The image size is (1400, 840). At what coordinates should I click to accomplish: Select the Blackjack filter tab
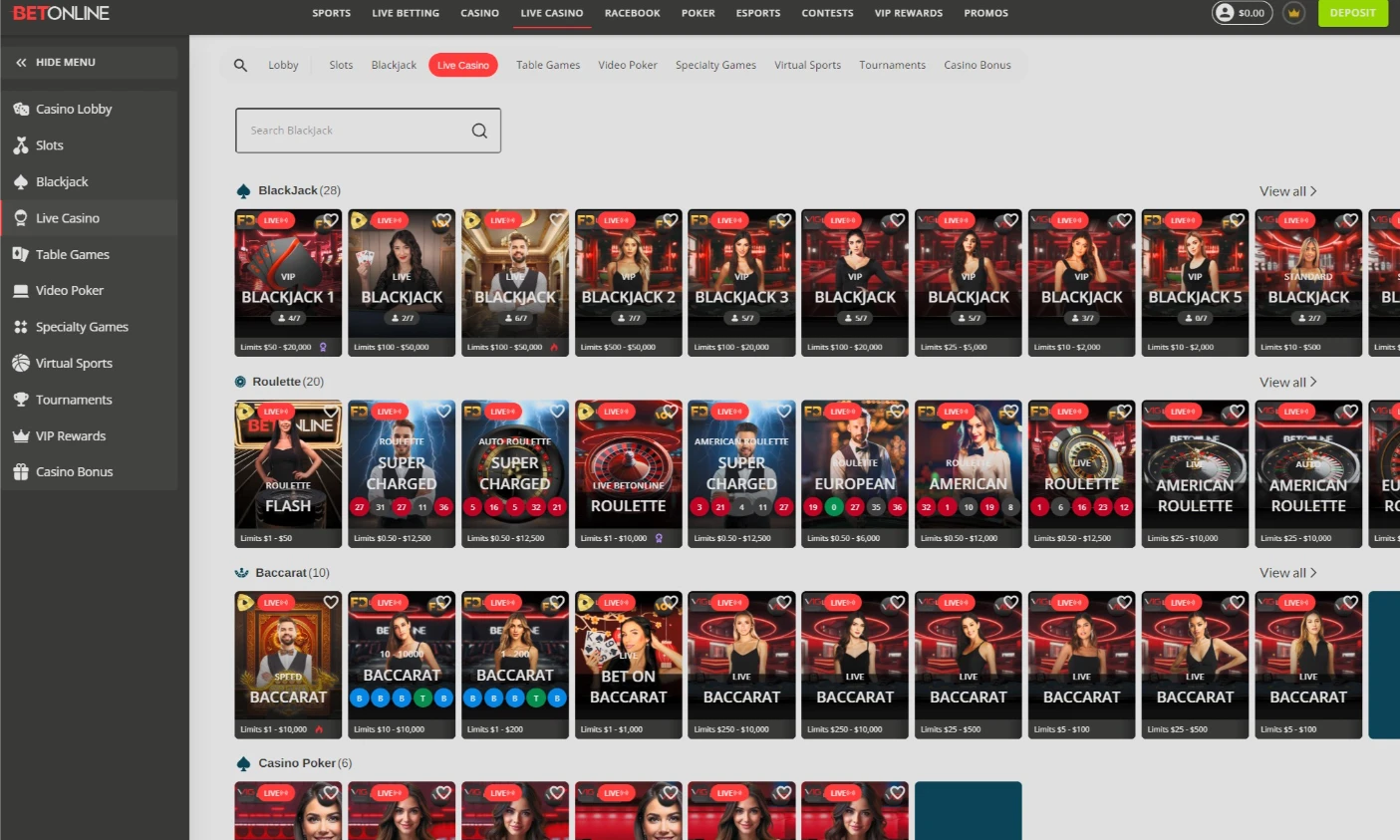pyautogui.click(x=393, y=64)
